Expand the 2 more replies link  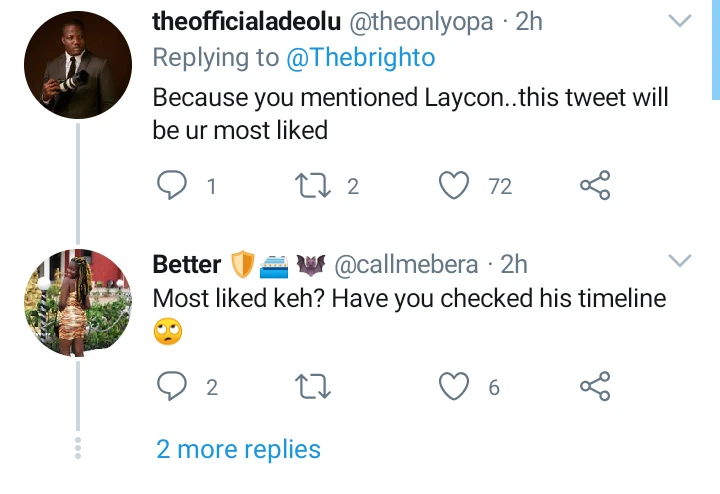tap(238, 449)
